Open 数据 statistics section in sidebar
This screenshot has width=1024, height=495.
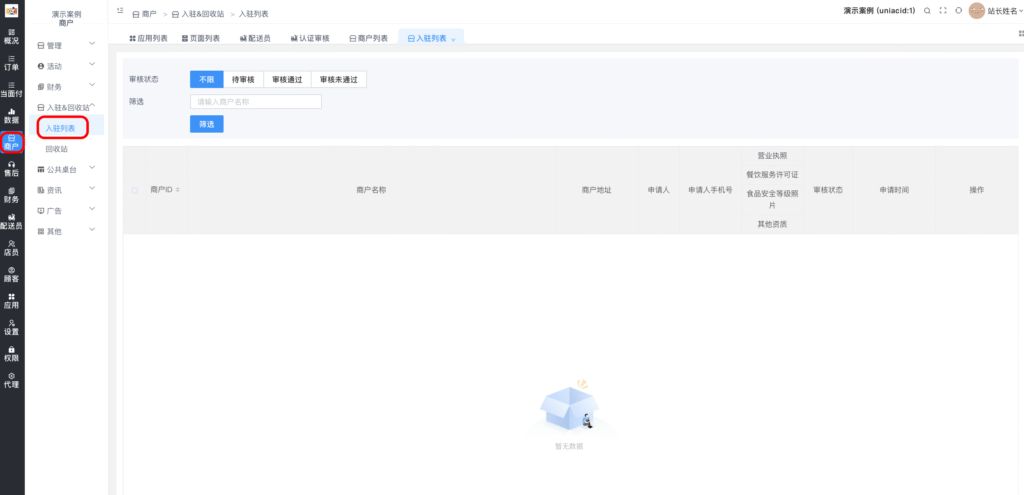pyautogui.click(x=12, y=116)
